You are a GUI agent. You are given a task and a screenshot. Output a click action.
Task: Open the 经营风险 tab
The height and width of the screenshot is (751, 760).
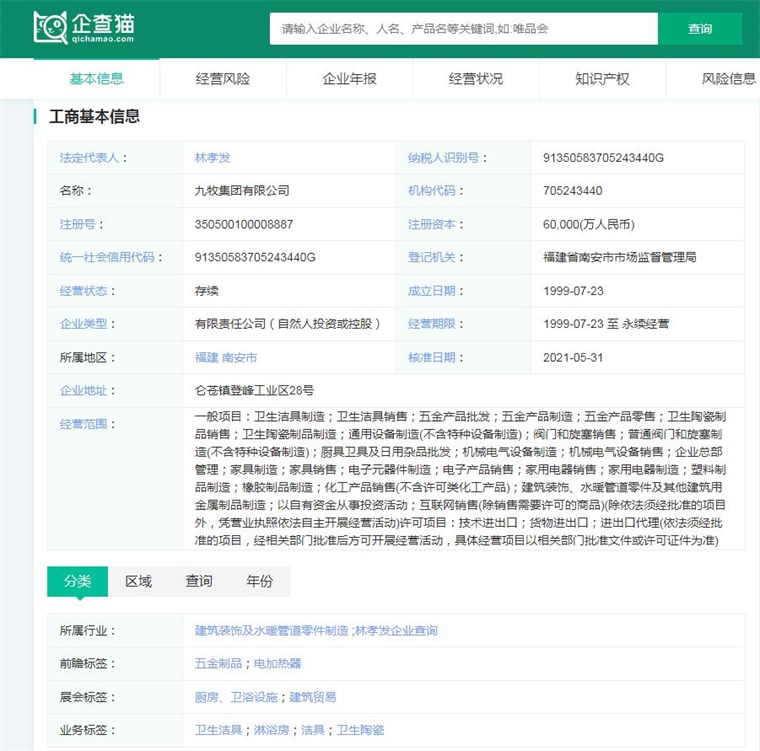(223, 79)
